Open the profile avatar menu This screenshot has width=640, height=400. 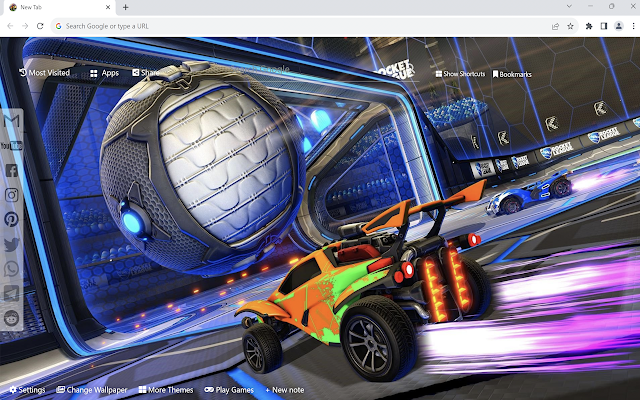[x=619, y=26]
